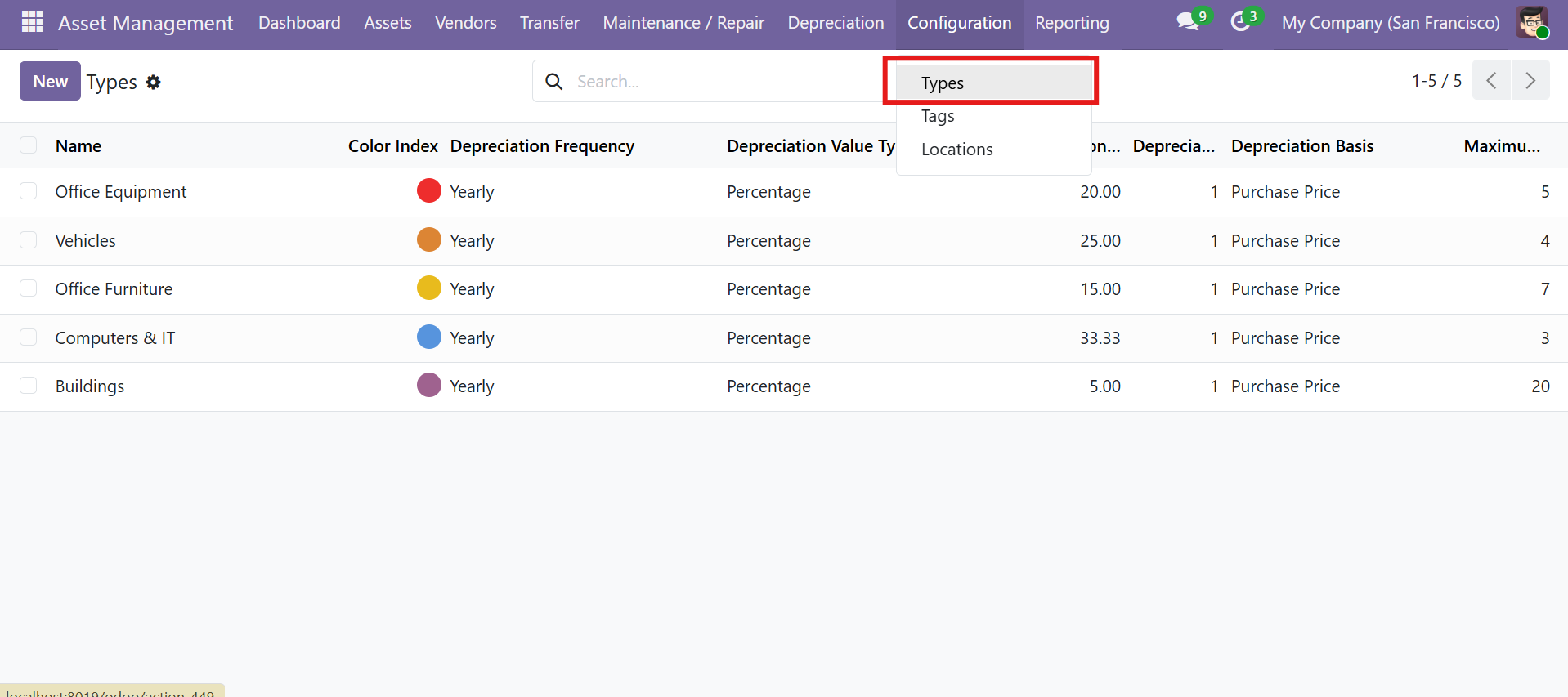
Task: Open the Assets menu
Action: [x=388, y=23]
